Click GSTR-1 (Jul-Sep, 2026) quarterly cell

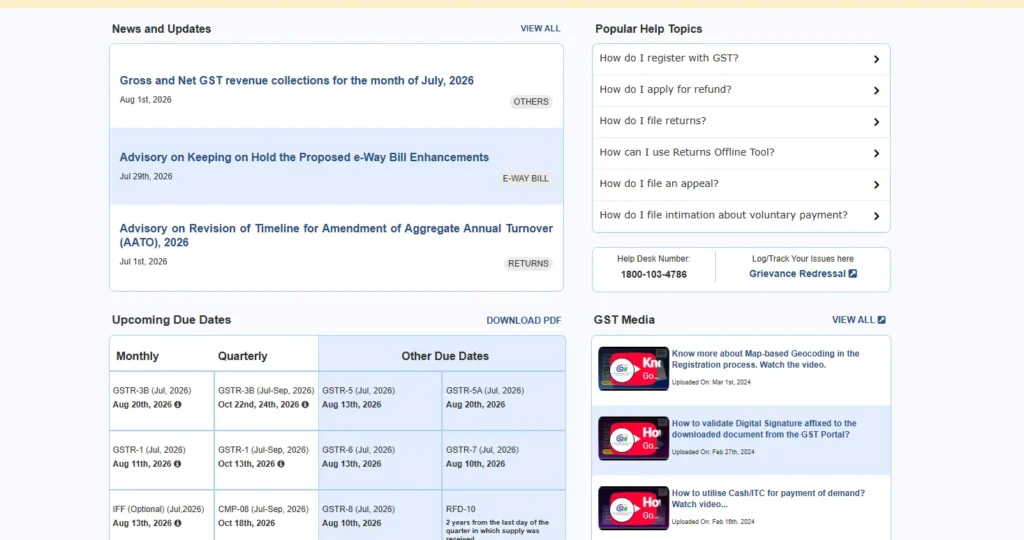point(266,460)
